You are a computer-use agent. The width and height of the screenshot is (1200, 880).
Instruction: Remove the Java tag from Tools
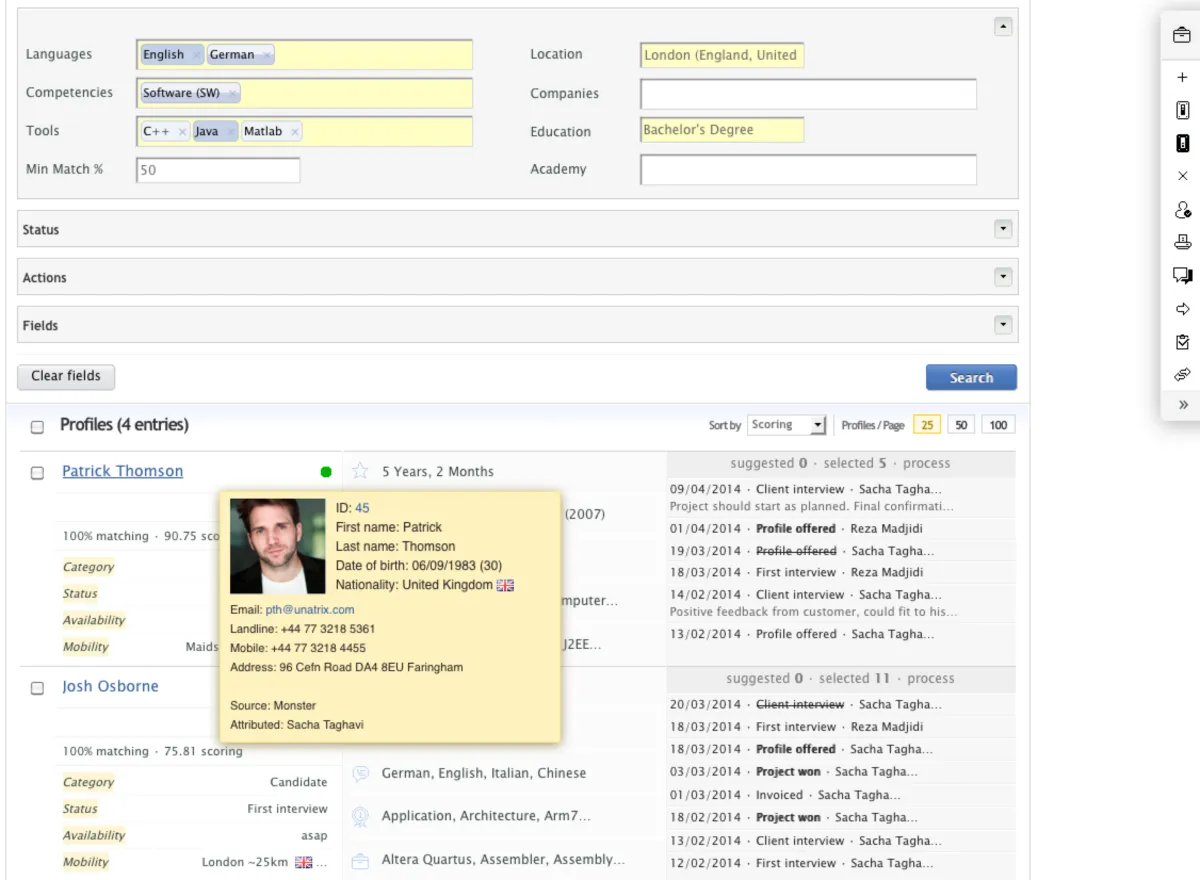(231, 132)
